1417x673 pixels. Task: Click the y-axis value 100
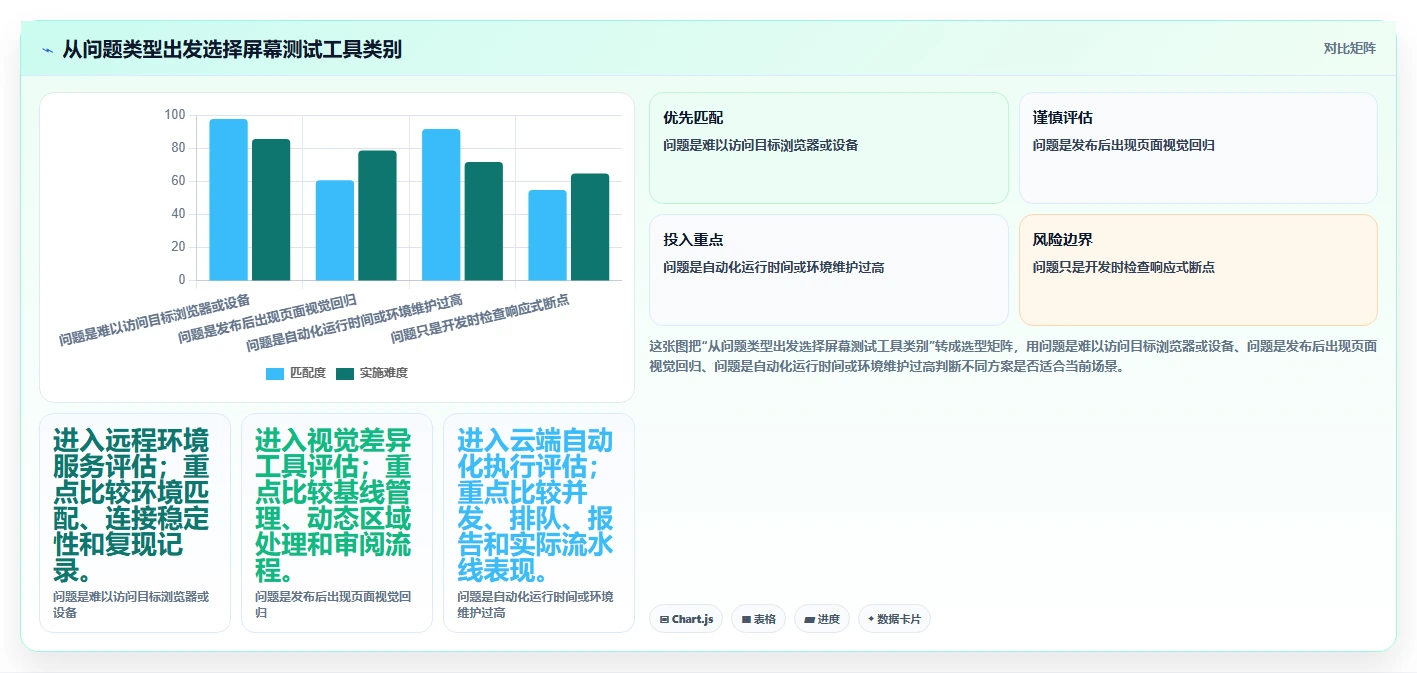pos(175,115)
